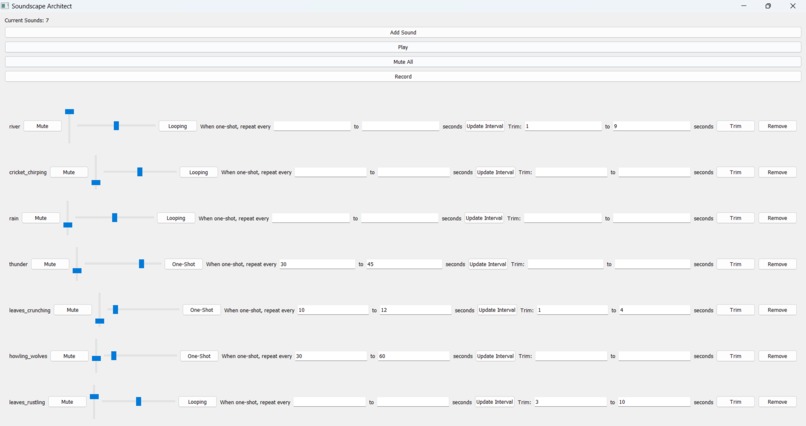Mute the rain sound
The image size is (806, 426).
[x=41, y=218]
